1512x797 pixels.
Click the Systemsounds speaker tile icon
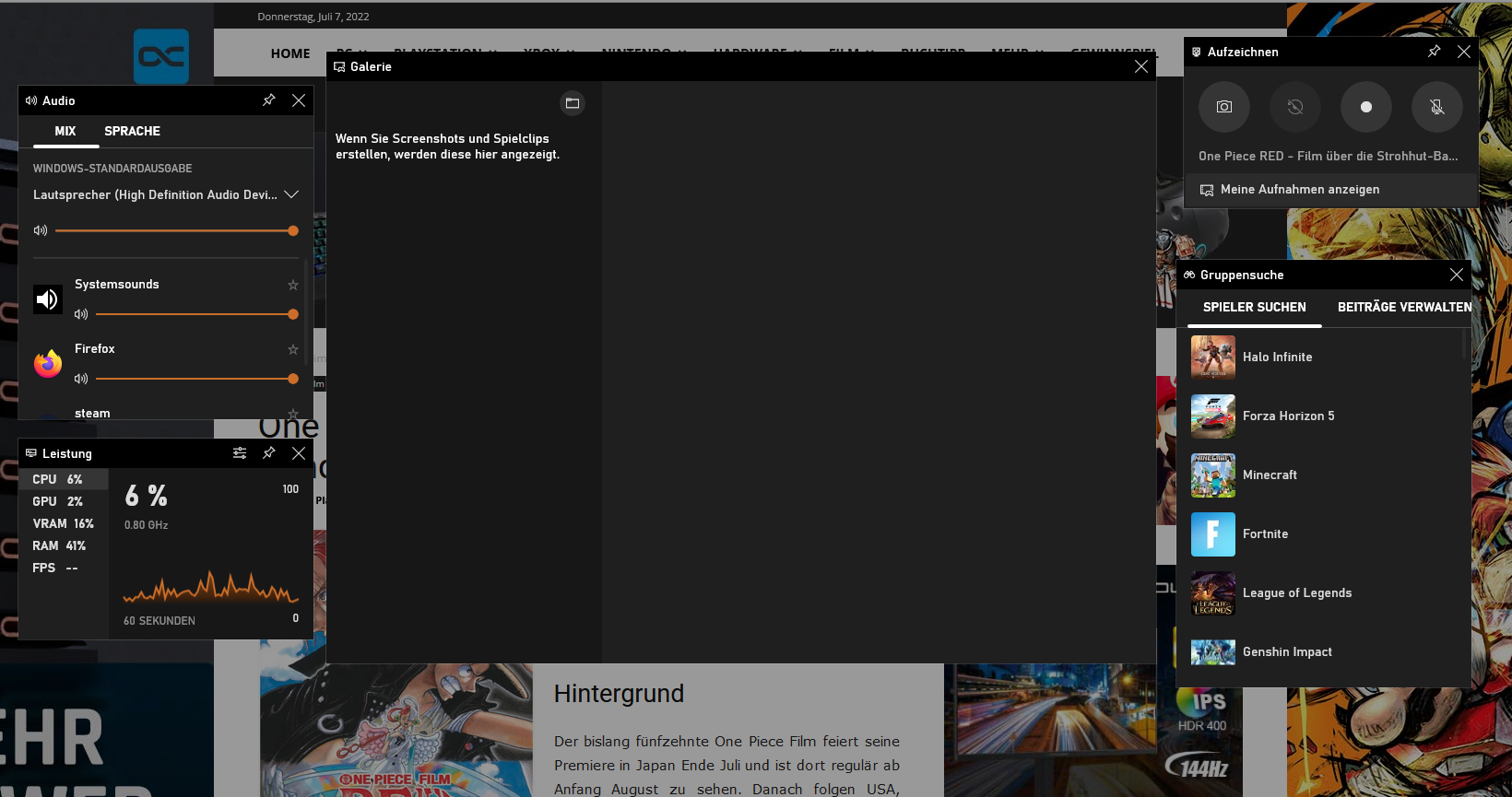pyautogui.click(x=48, y=299)
